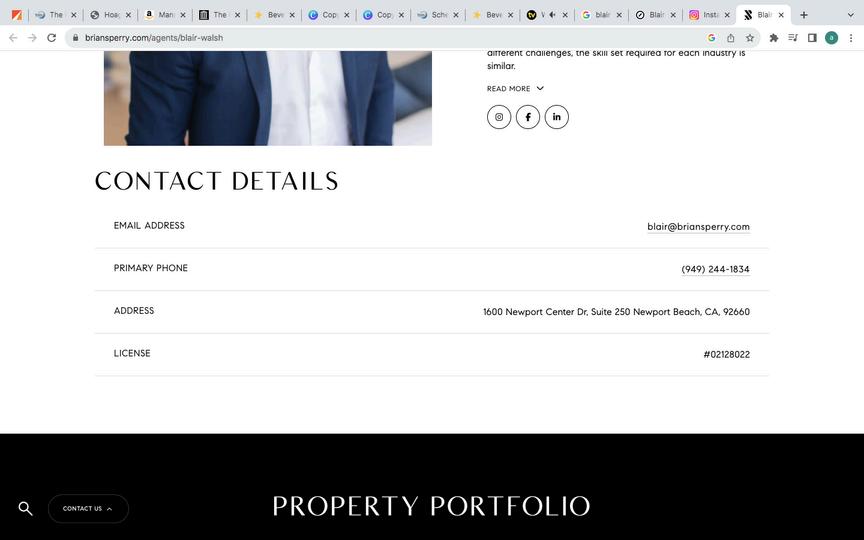Expand the READ MORE section
This screenshot has width=864, height=540.
tap(515, 88)
